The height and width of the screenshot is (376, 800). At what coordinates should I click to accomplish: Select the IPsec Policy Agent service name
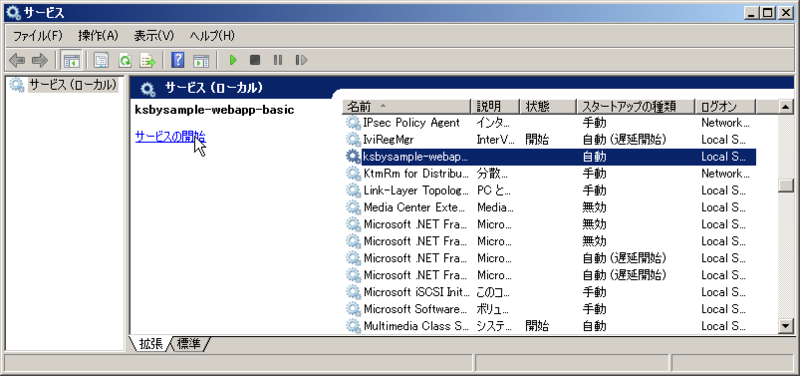pos(411,123)
